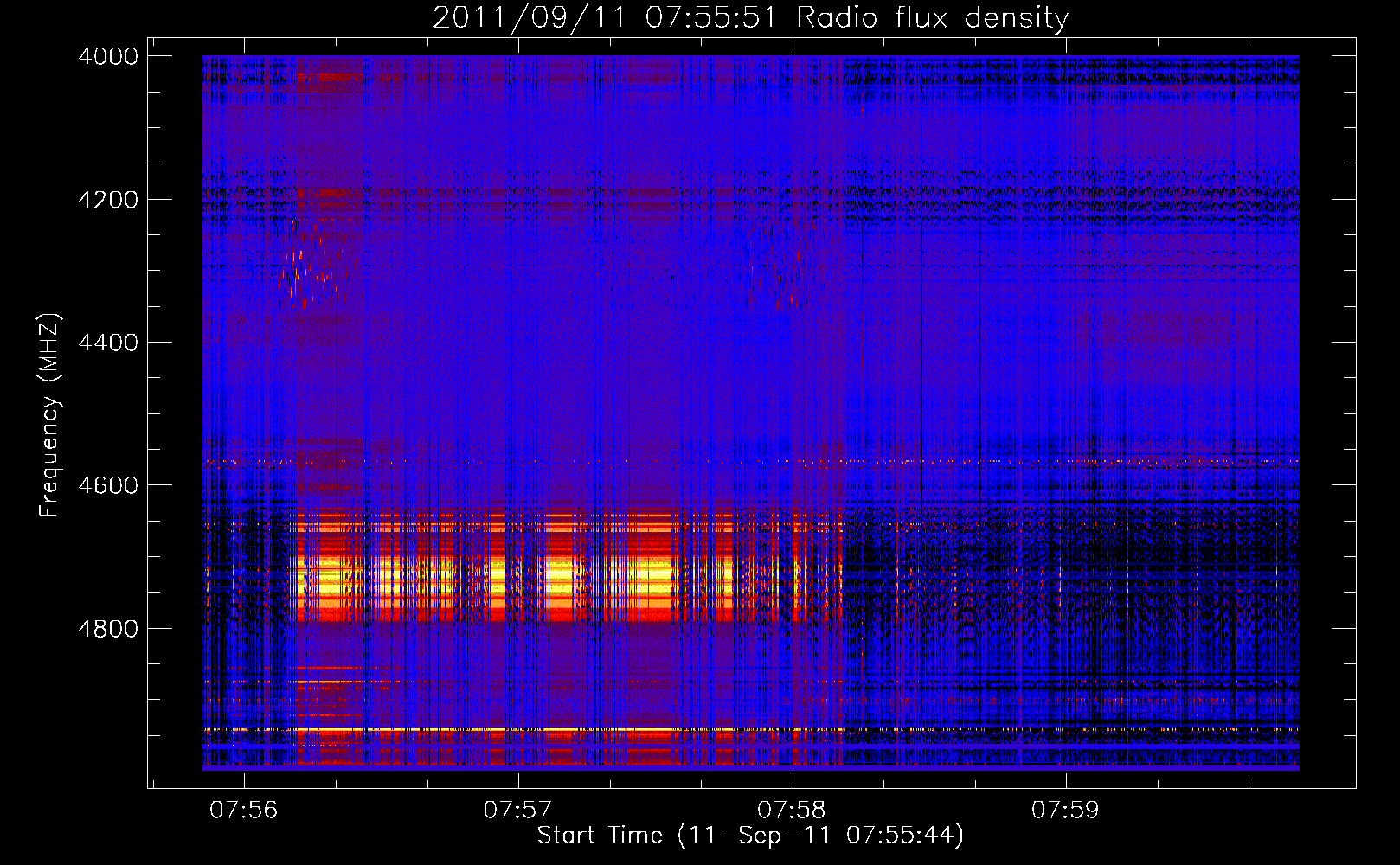The width and height of the screenshot is (1400, 865).
Task: Click the 07:59 time tick label
Action: [x=1065, y=811]
